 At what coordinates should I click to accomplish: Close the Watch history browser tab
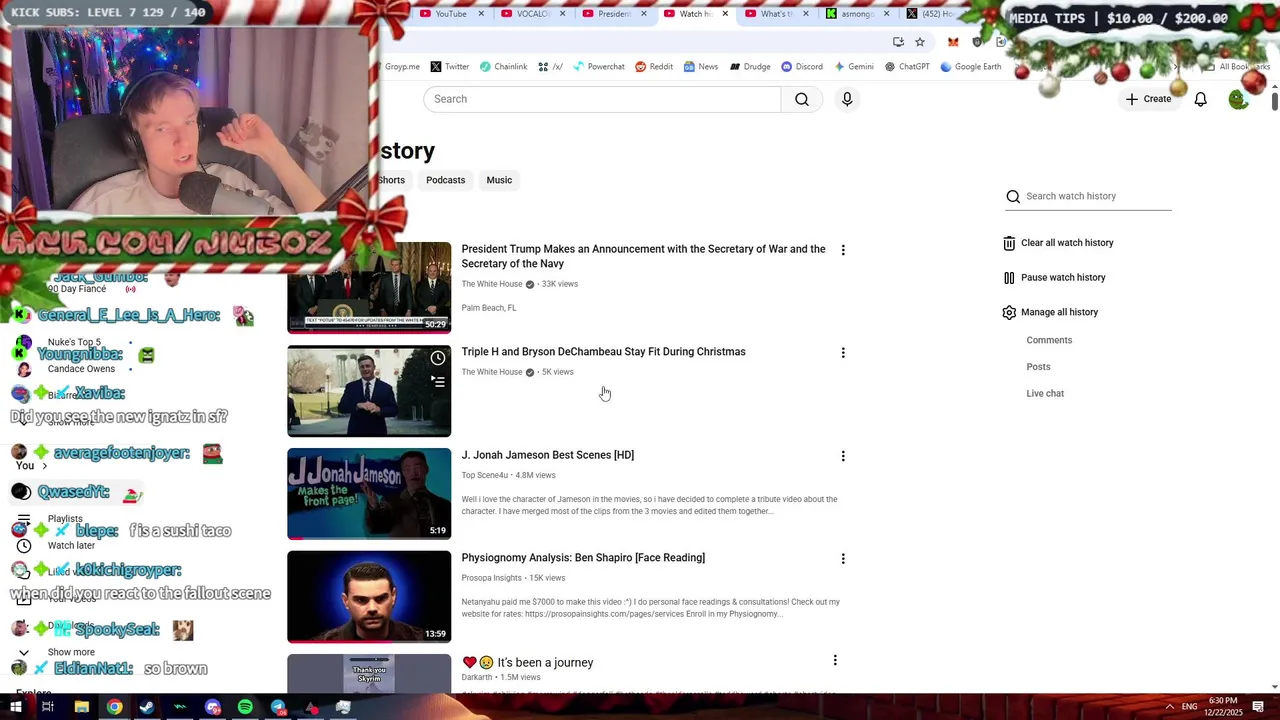point(725,14)
